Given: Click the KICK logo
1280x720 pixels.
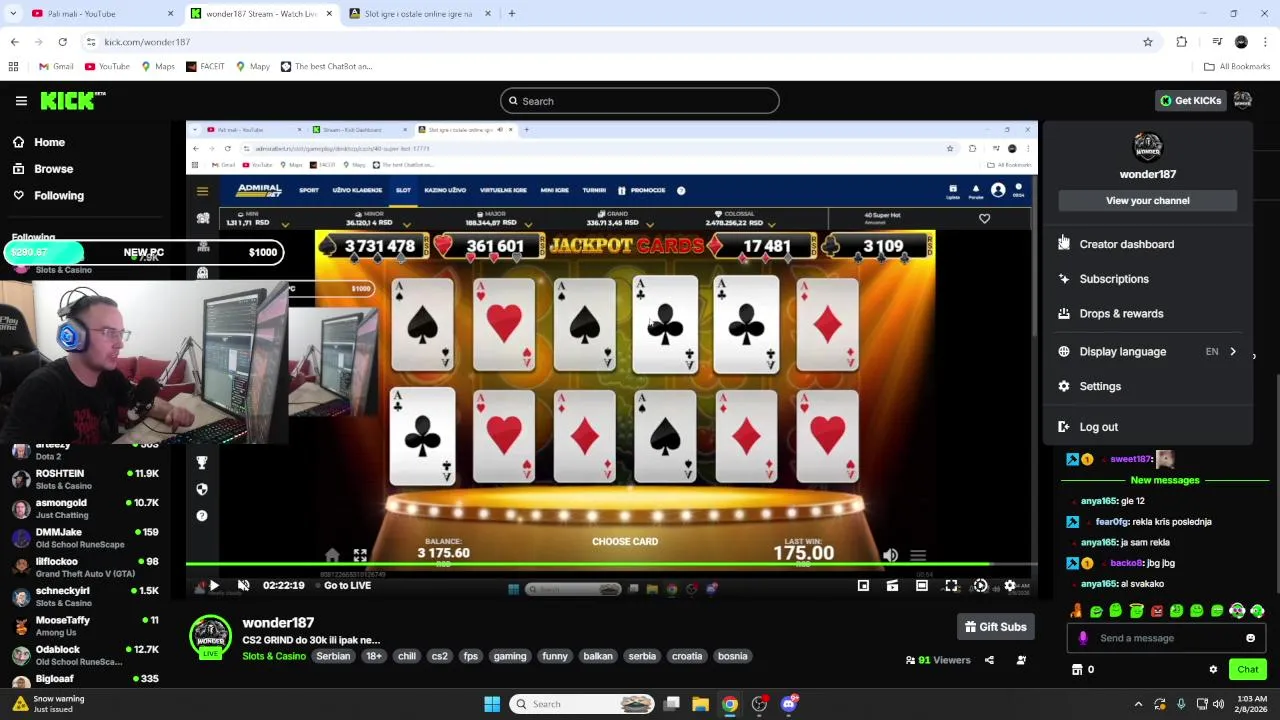Looking at the screenshot, I should tap(73, 100).
